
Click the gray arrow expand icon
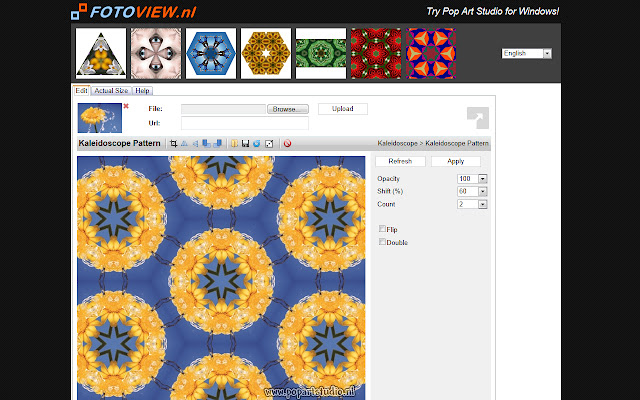477,117
